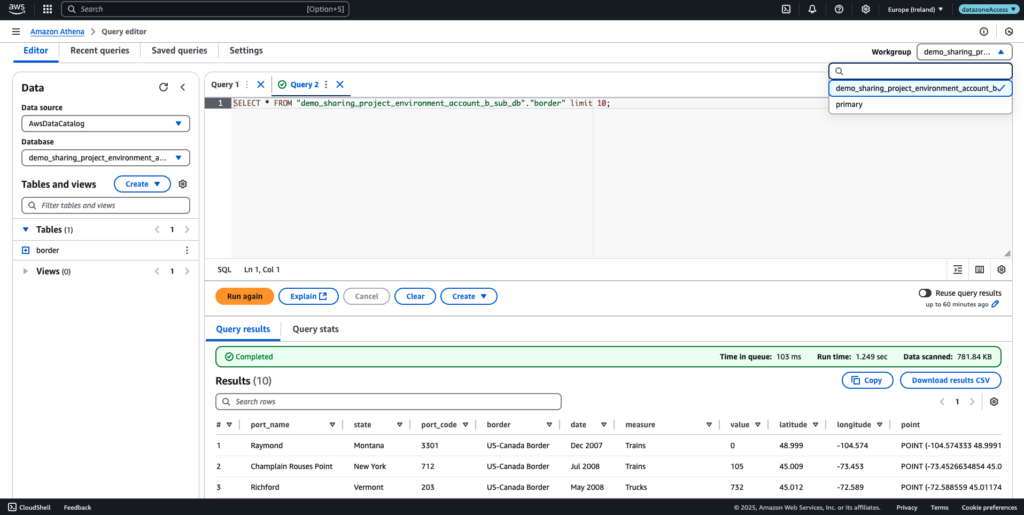Open the keyboard shortcuts icon in editor

pos(980,269)
